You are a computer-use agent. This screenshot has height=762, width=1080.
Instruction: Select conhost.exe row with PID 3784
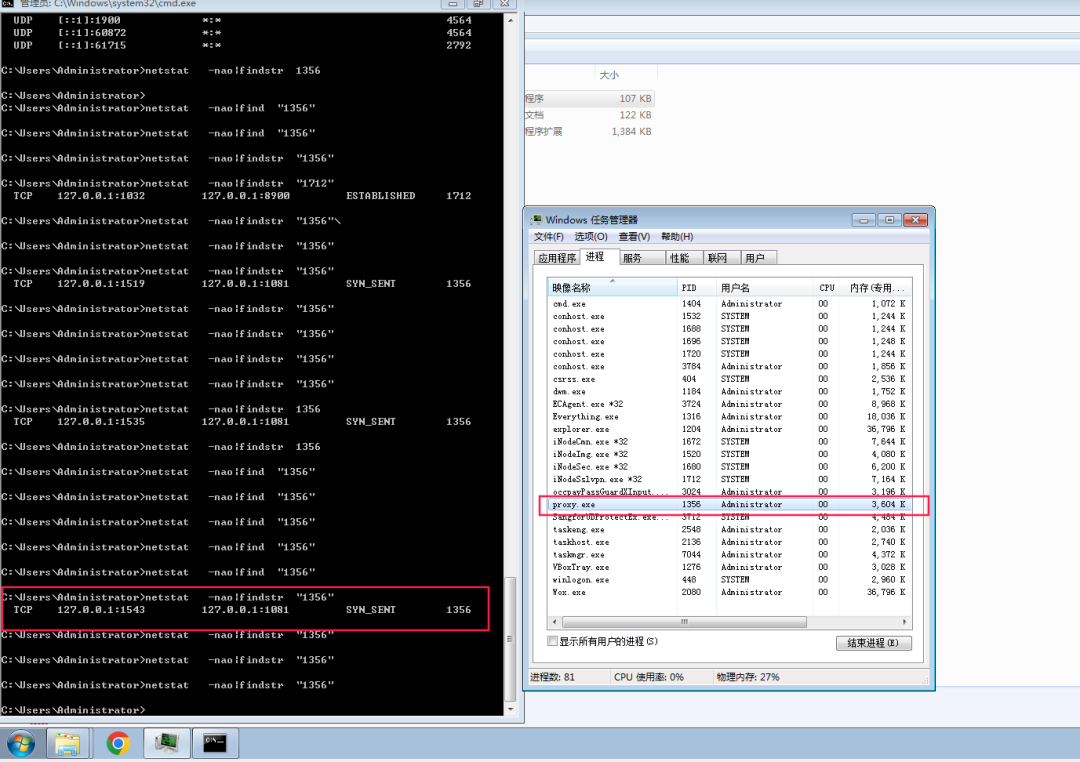(x=730, y=367)
